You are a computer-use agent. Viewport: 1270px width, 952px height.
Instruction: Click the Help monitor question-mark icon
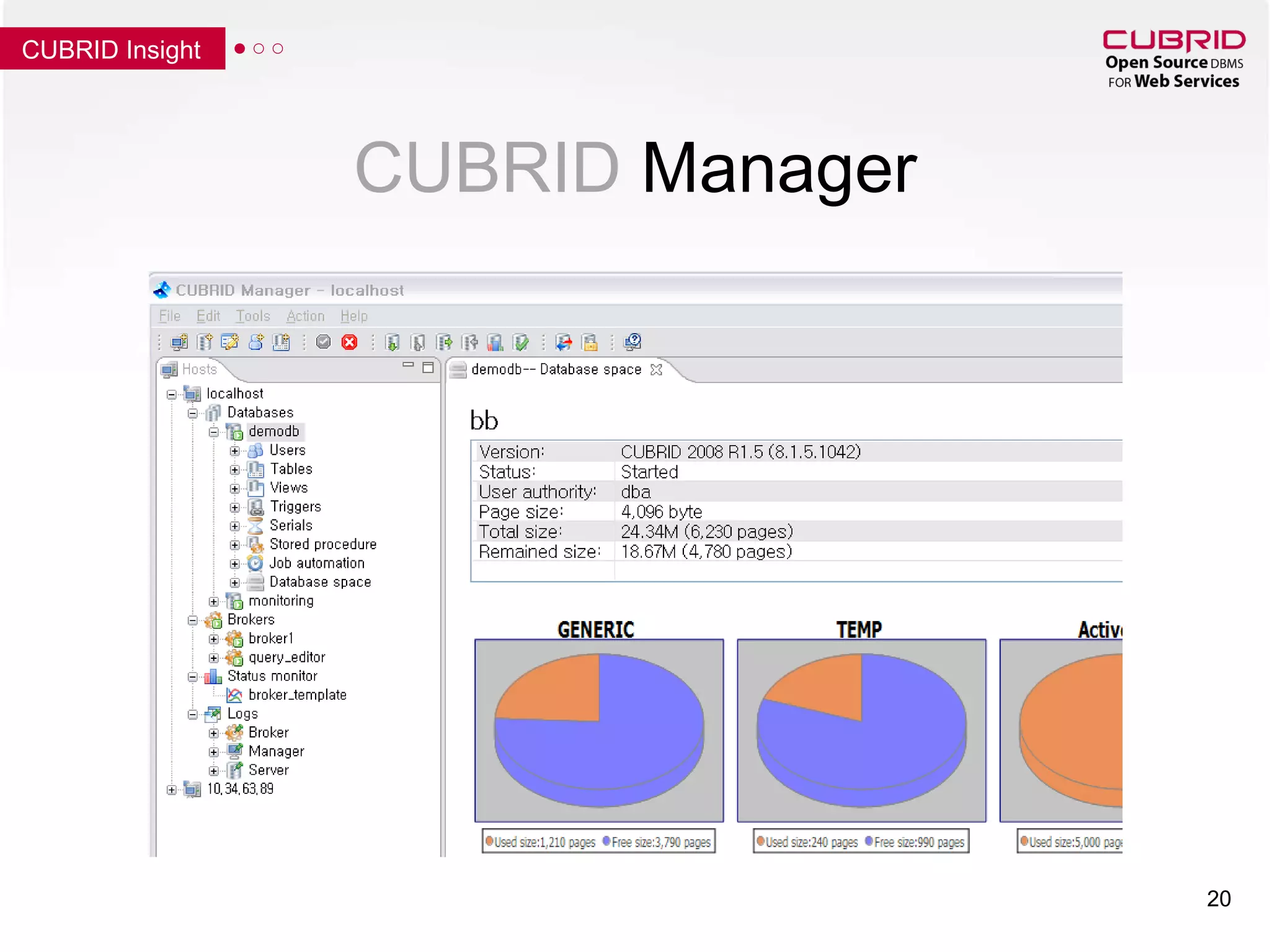[633, 342]
